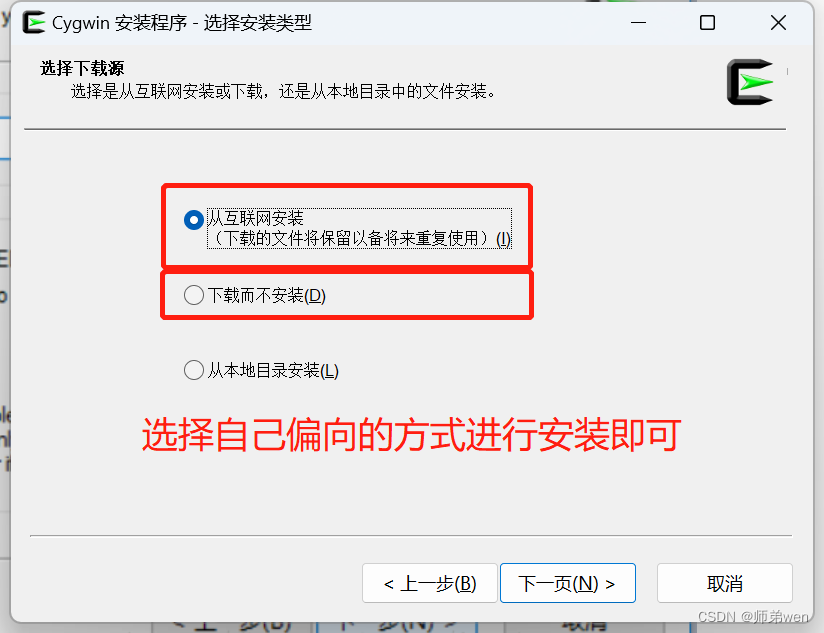This screenshot has width=824, height=633.
Task: Minimize the Cygwin installer window
Action: (638, 23)
